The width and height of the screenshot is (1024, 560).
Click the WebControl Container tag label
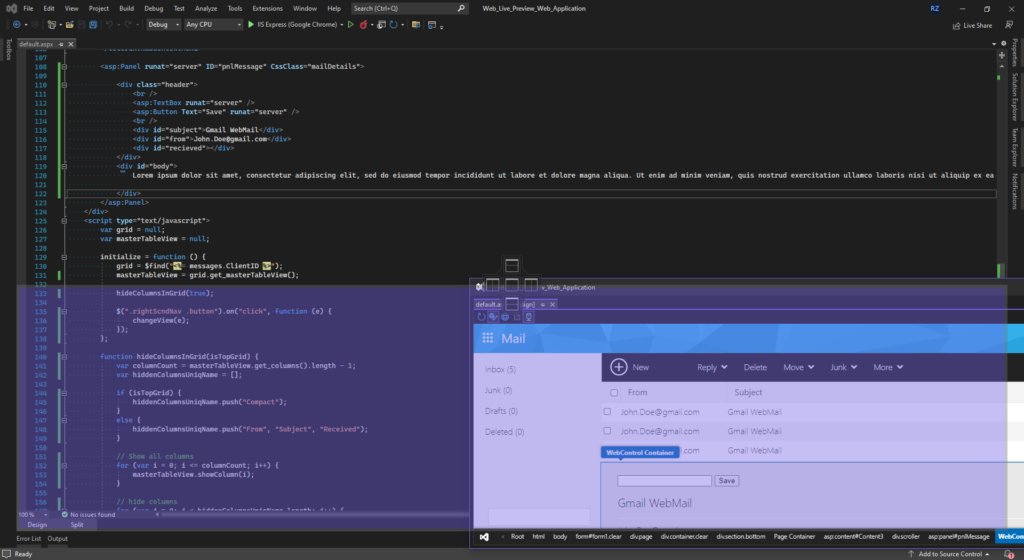[640, 452]
